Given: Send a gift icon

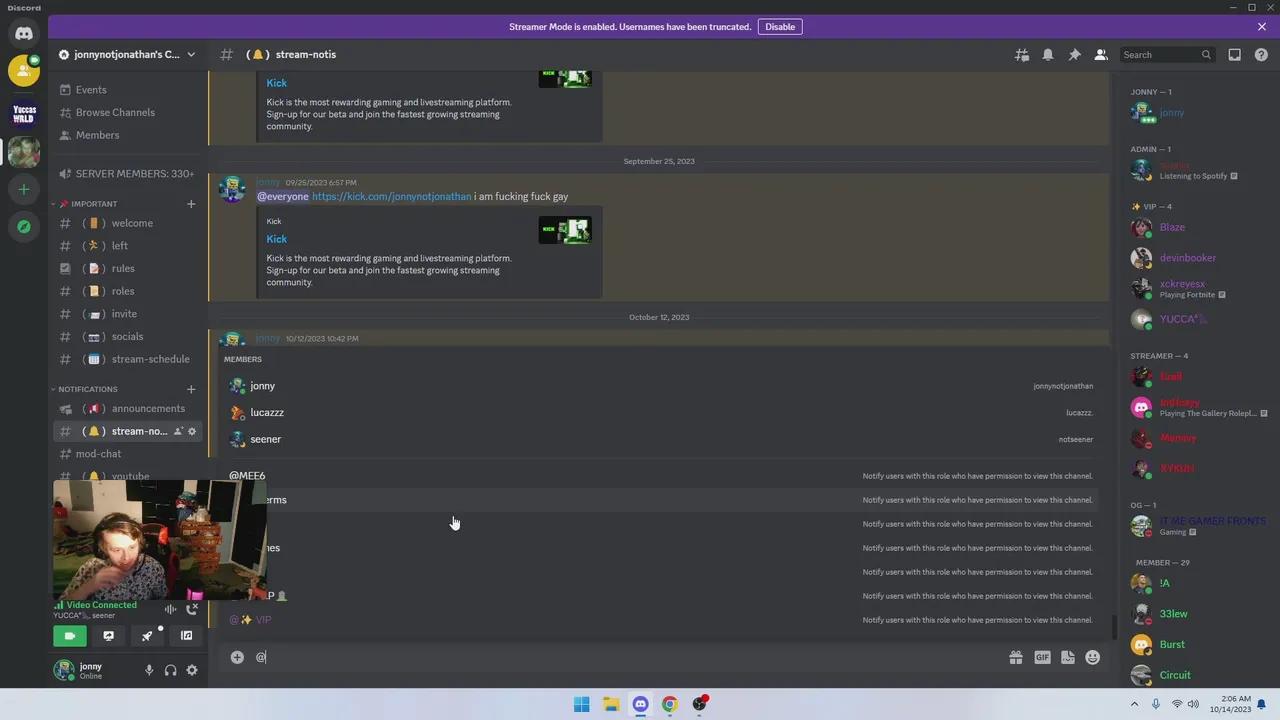Looking at the screenshot, I should pyautogui.click(x=1016, y=657).
